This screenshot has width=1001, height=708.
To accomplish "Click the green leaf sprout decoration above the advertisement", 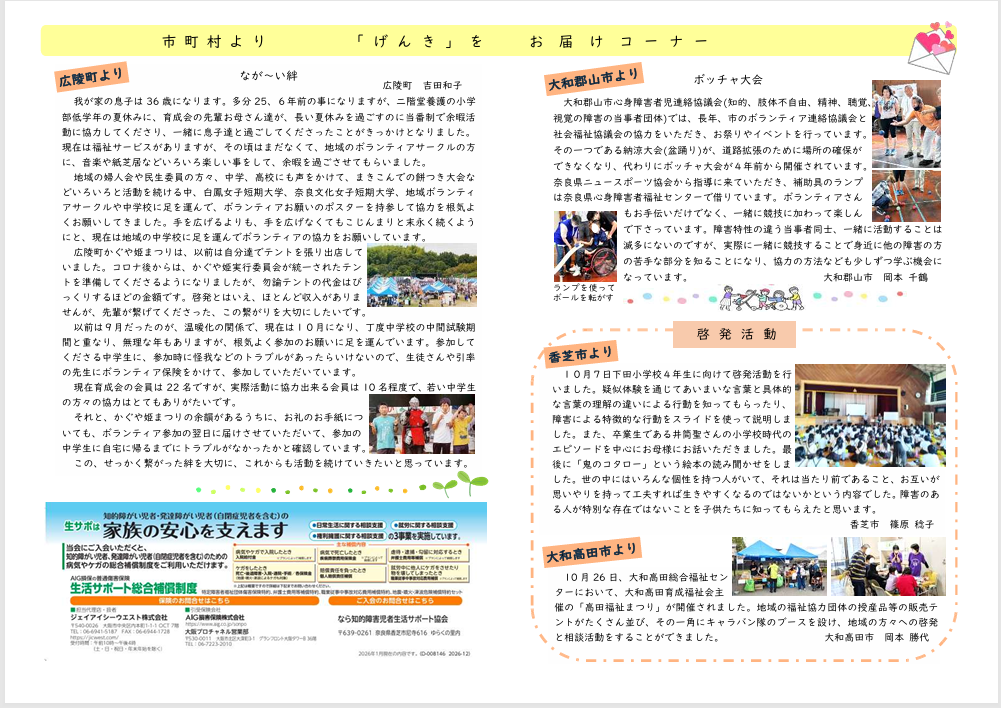I will pos(266,485).
